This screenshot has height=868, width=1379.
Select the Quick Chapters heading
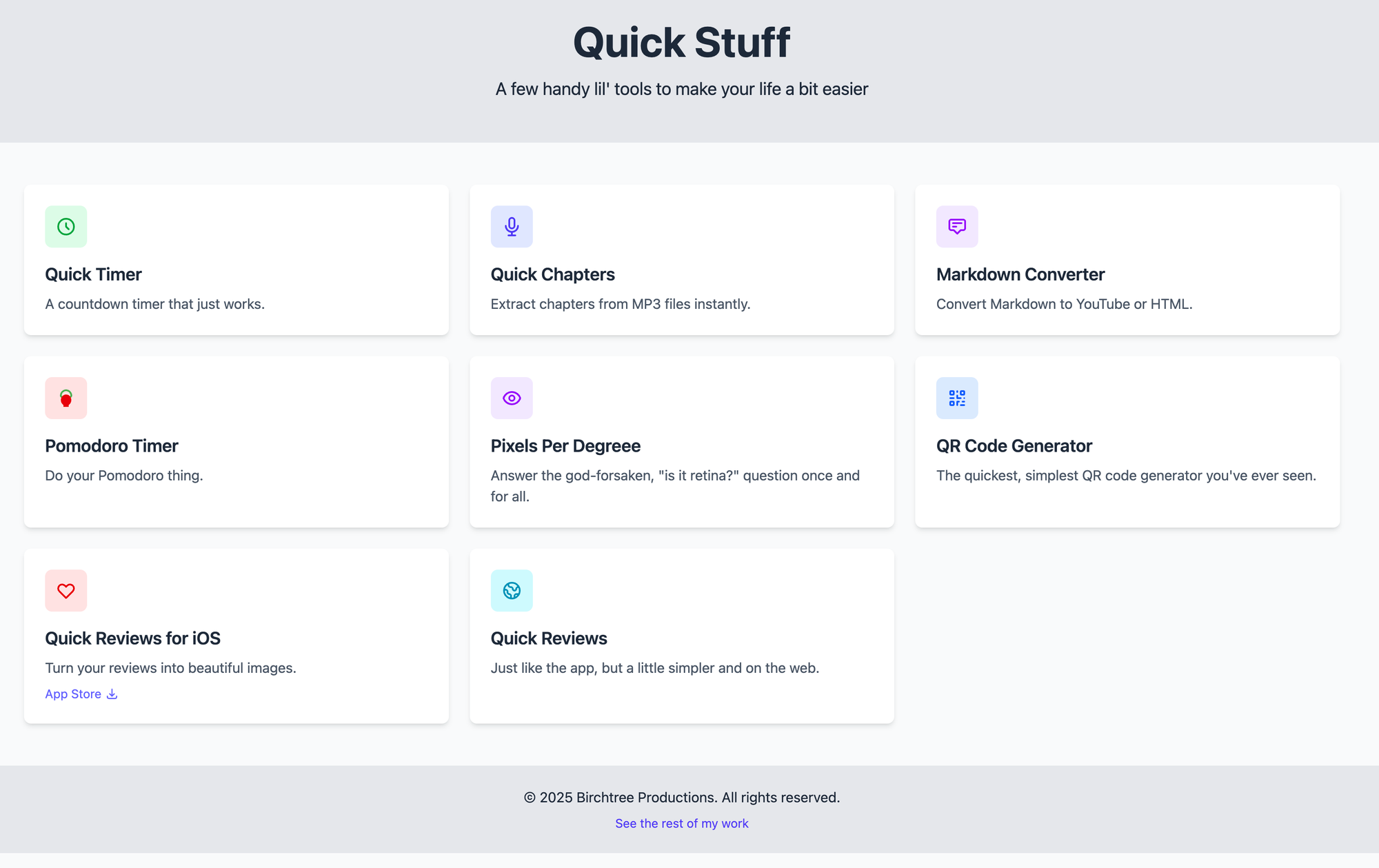(553, 274)
